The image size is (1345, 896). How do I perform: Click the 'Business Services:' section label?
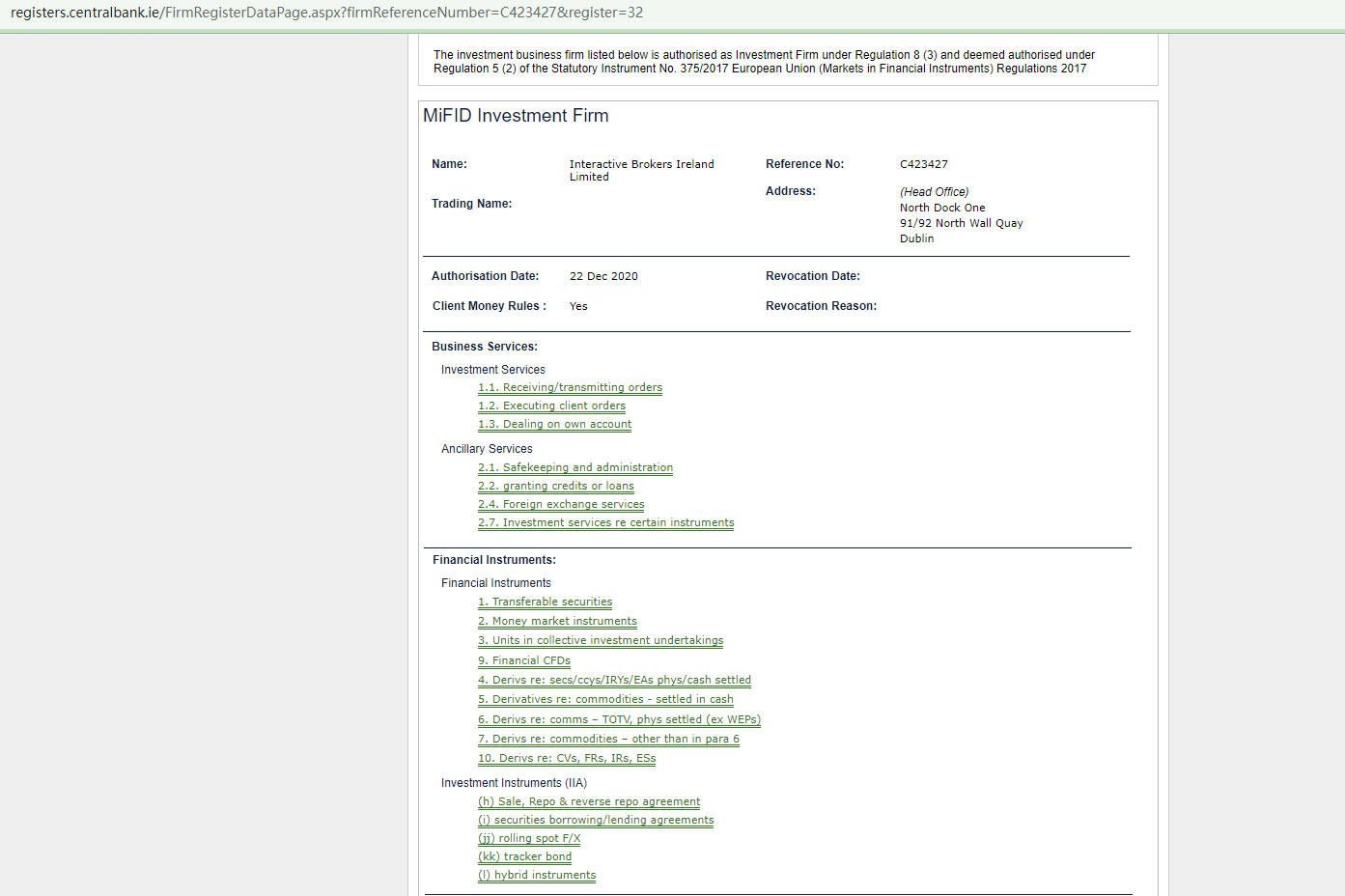(x=485, y=347)
